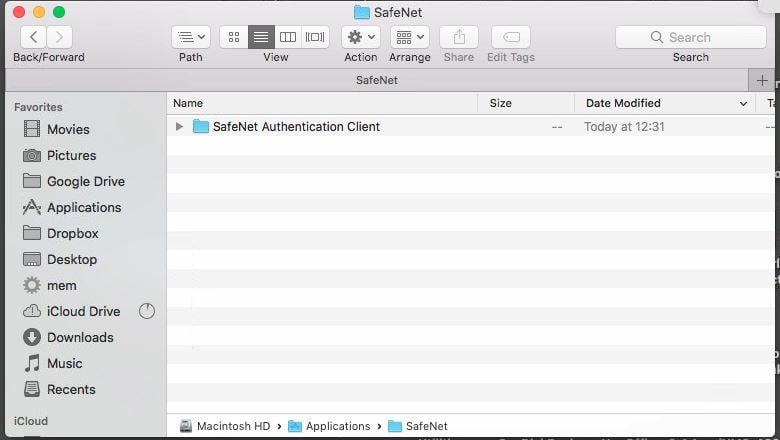Go to Macintosh HD in path bar
780x440 pixels.
pos(225,426)
